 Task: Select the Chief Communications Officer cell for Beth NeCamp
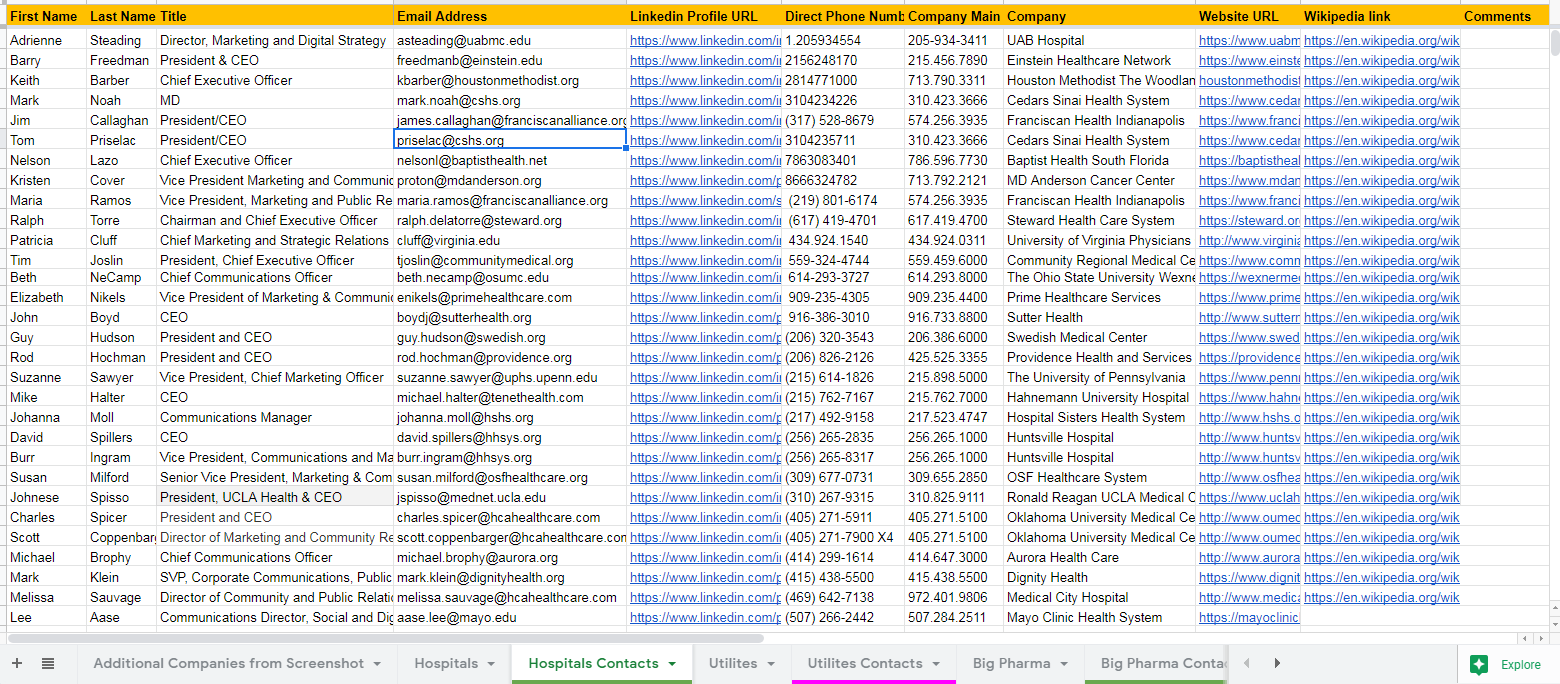(x=275, y=277)
